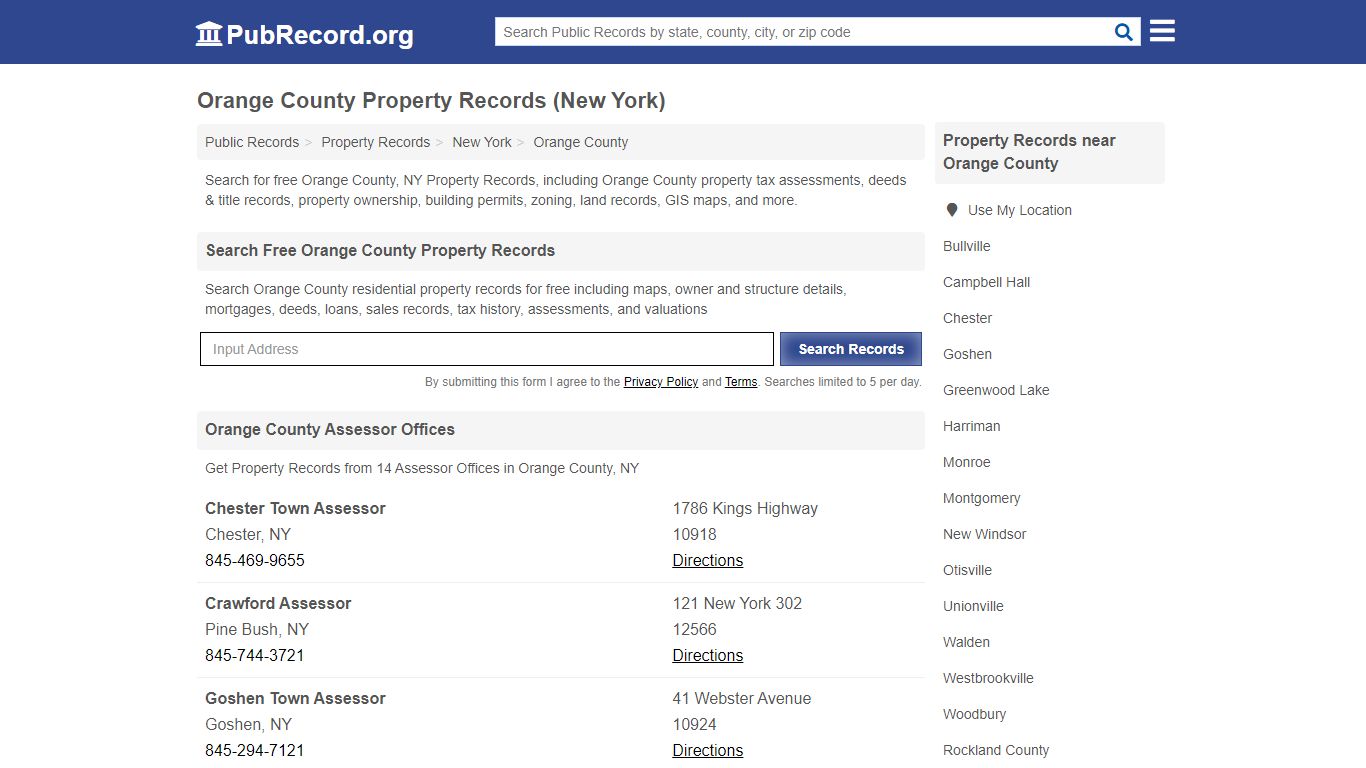Select Montgomery nearby location

tap(982, 498)
